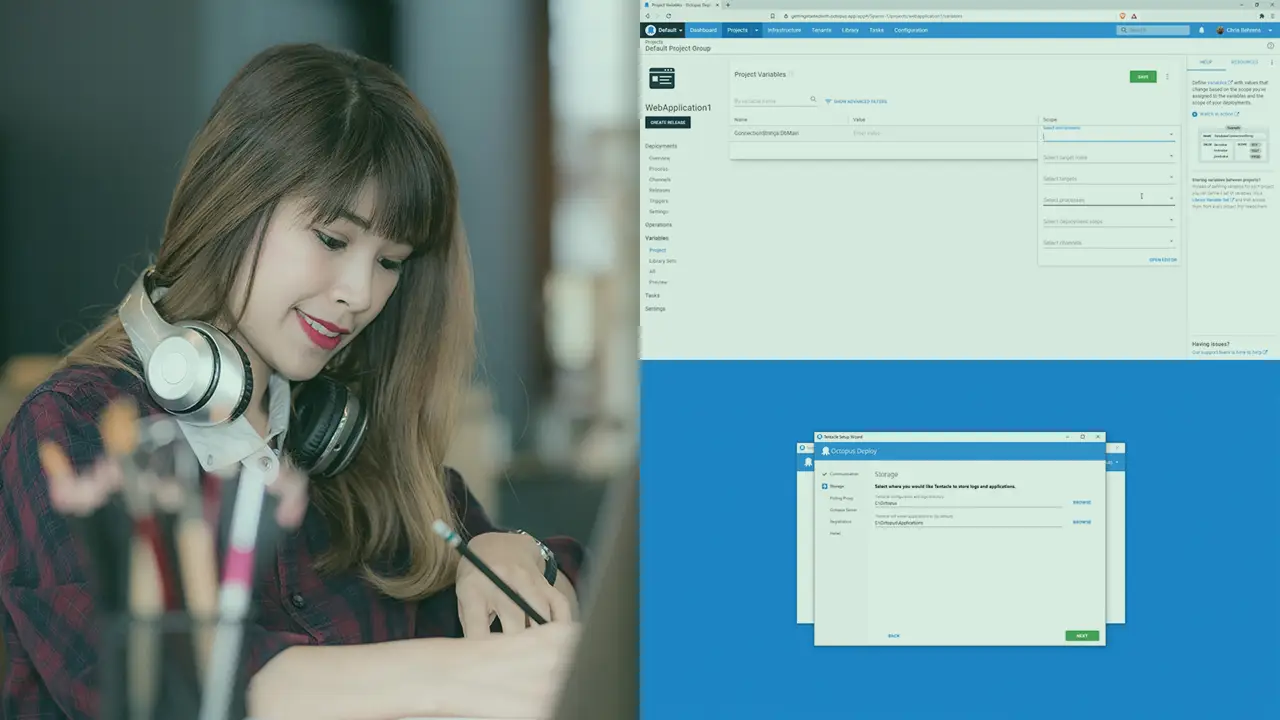Open the Select processes scope dropdown

[1109, 199]
